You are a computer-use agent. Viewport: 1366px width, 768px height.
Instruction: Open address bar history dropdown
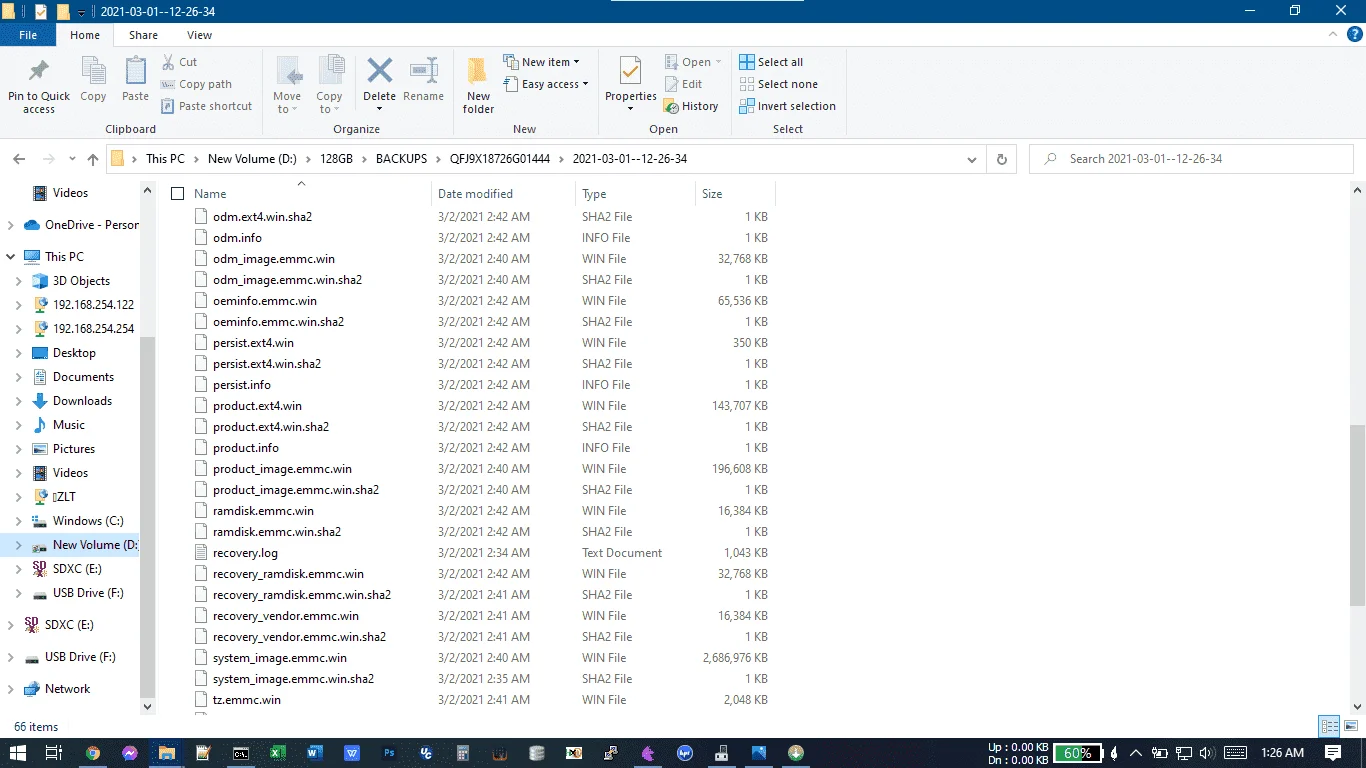pyautogui.click(x=972, y=159)
